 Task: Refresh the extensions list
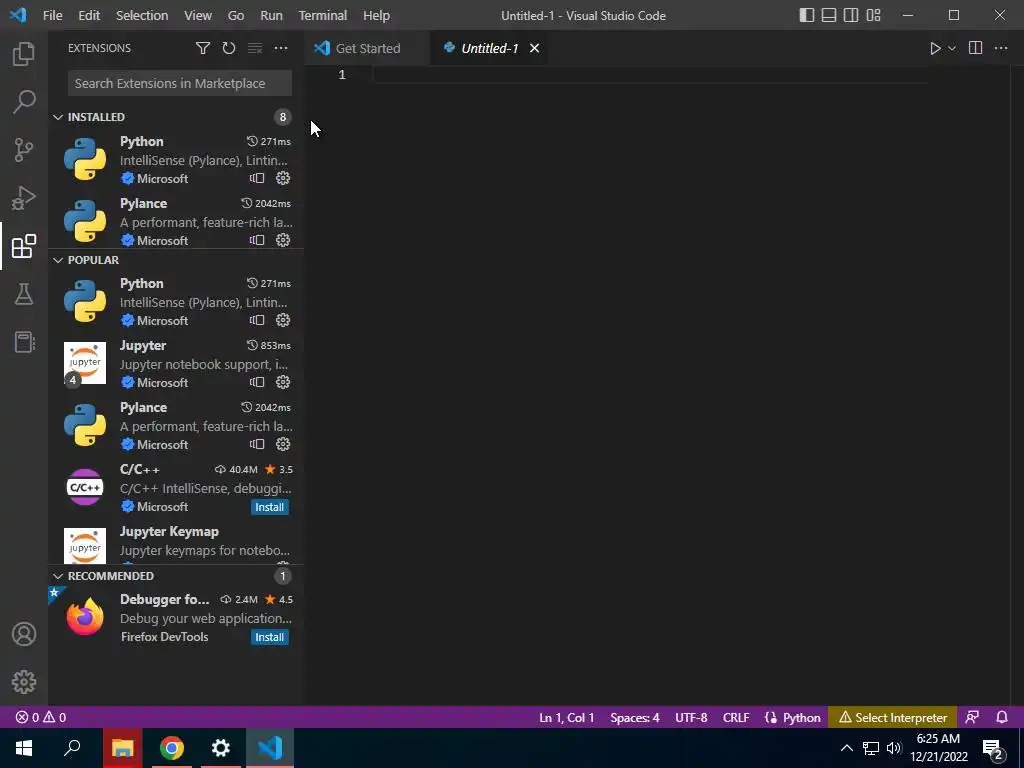pos(229,48)
